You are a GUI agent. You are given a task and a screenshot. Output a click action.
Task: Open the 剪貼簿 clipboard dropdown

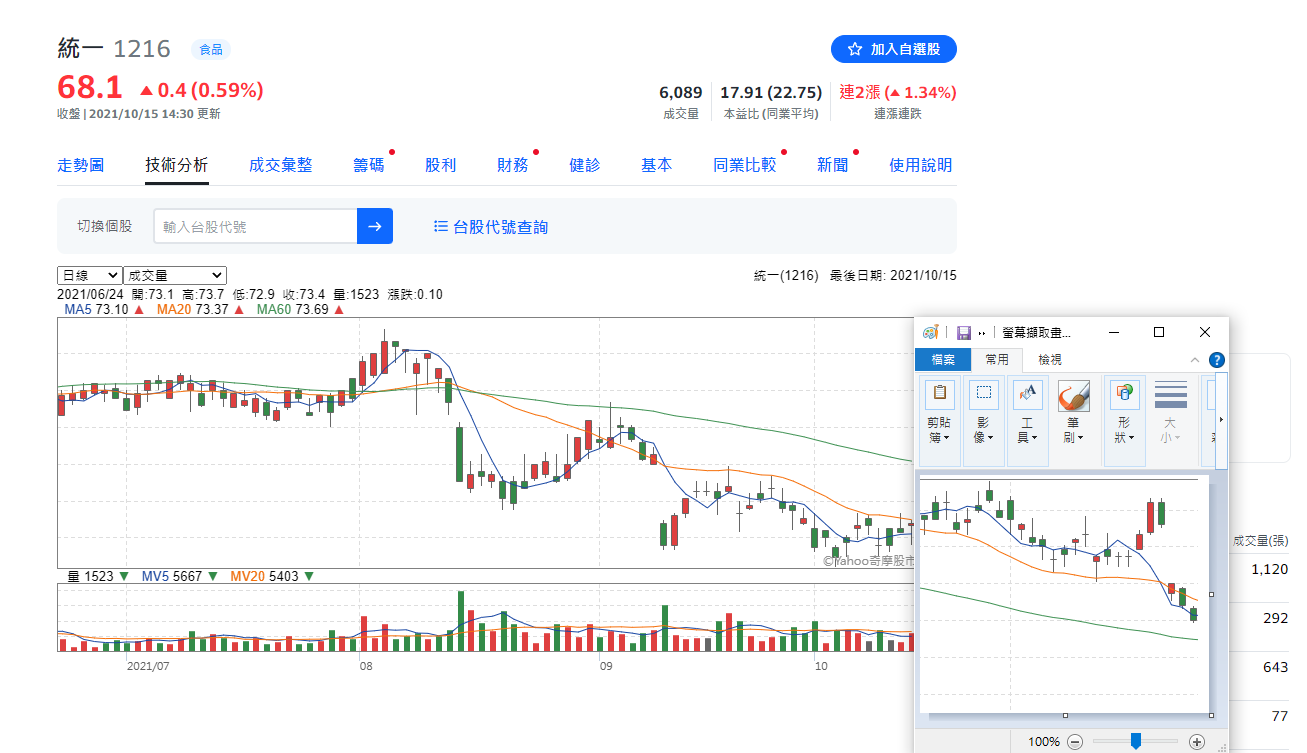coord(940,430)
